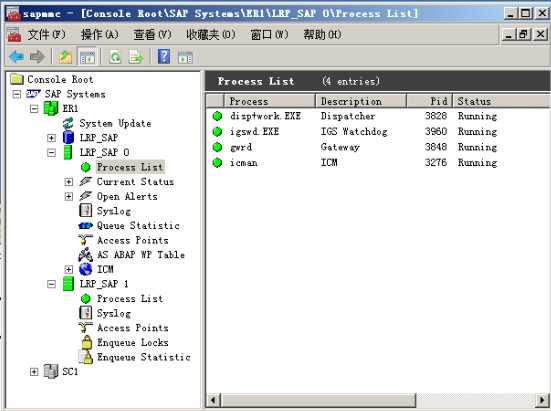Sort by the Description column header
The image size is (551, 411).
[361, 101]
